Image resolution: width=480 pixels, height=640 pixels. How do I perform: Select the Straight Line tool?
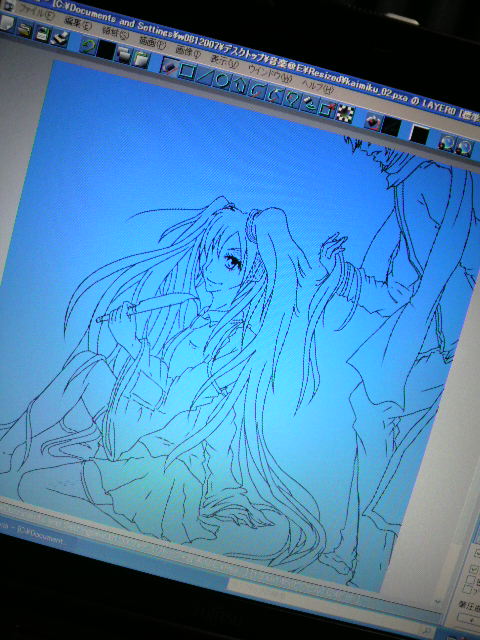coord(204,76)
